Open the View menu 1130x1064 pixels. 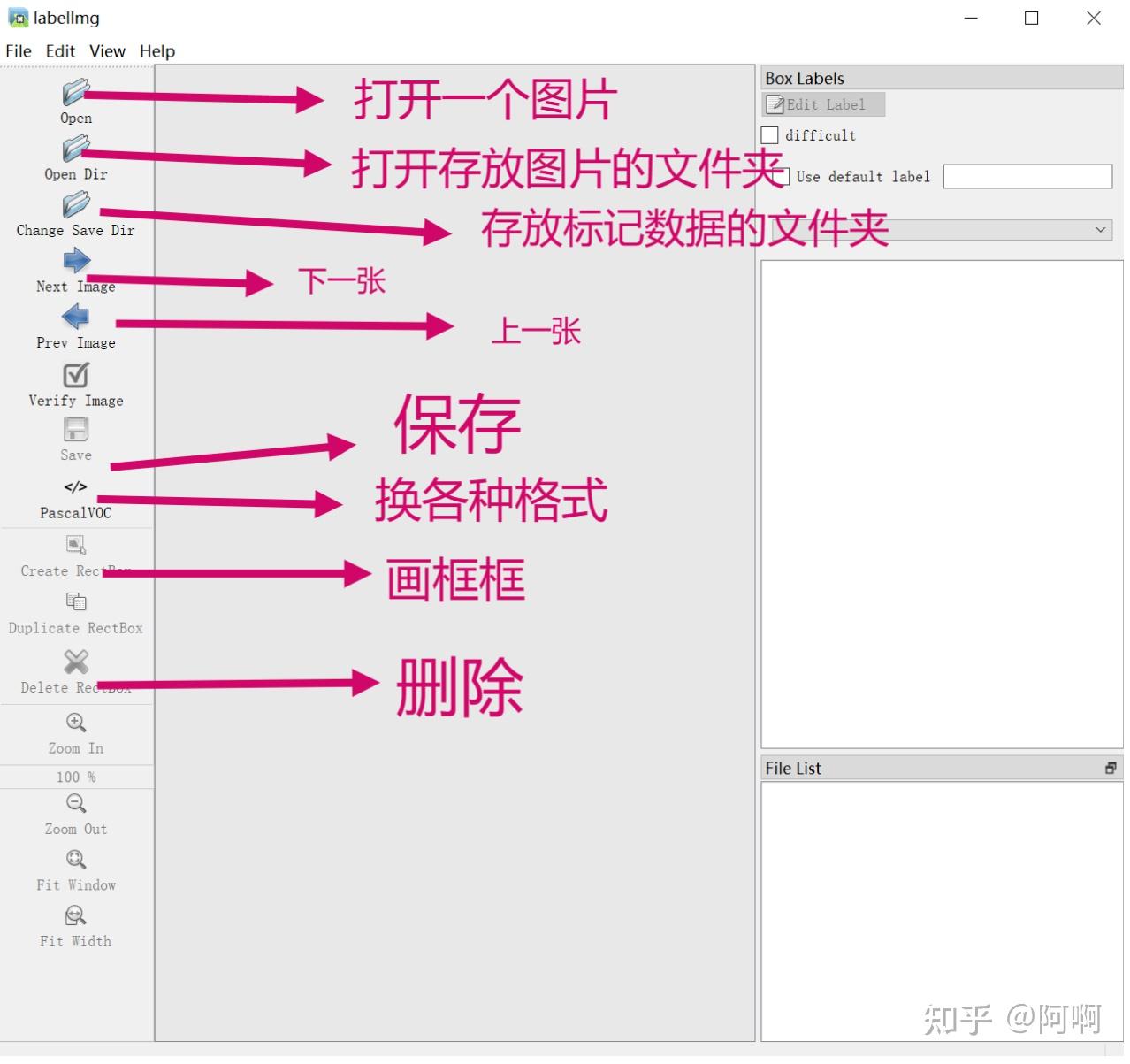[x=107, y=51]
